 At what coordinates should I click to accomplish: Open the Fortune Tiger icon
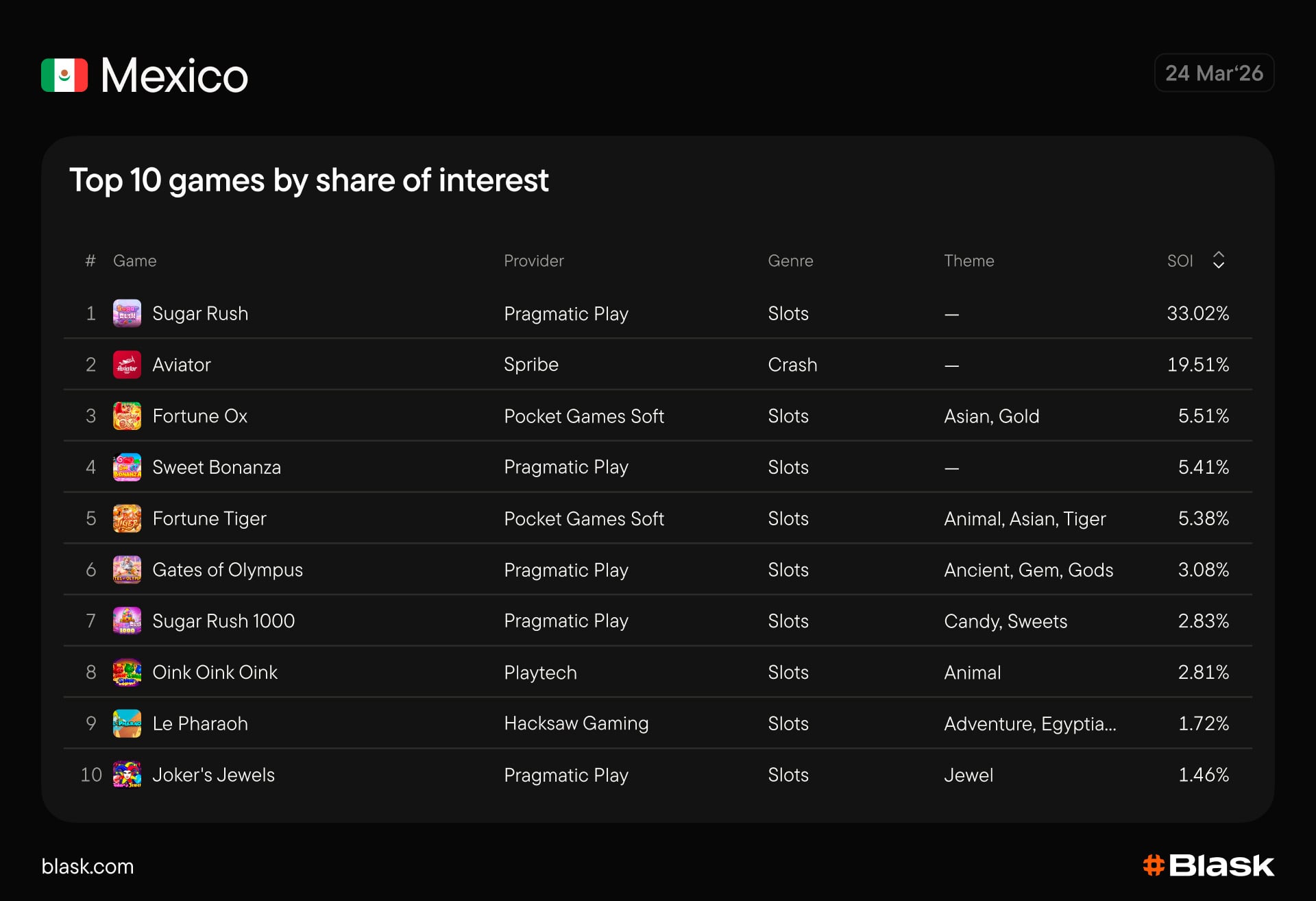[127, 518]
